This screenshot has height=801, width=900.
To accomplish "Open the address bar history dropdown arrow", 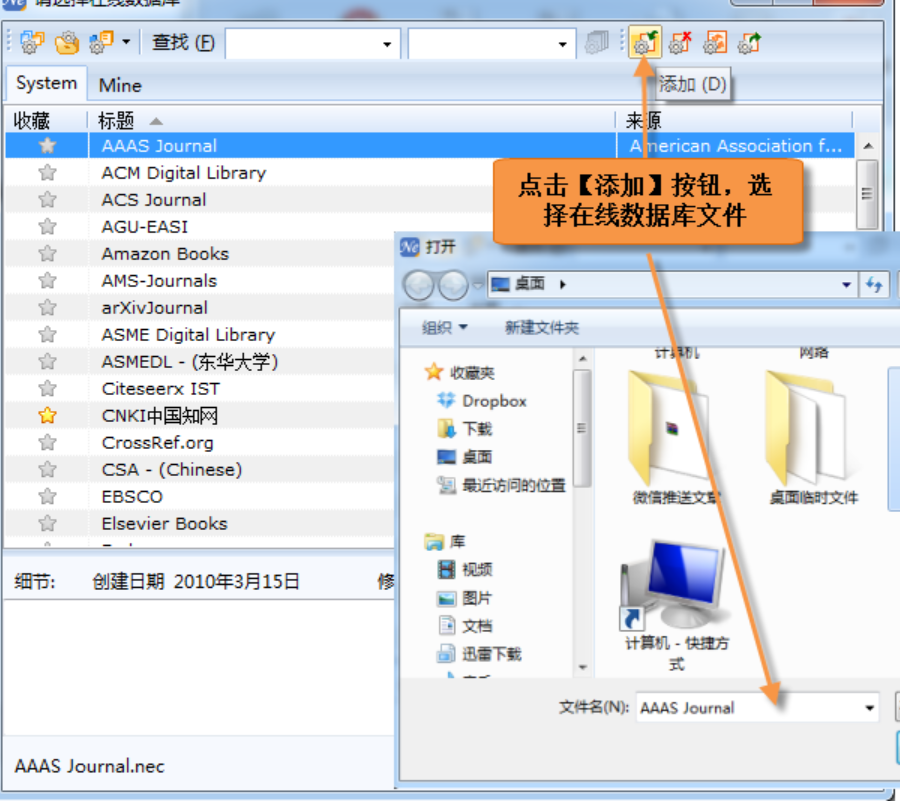I will tap(846, 285).
